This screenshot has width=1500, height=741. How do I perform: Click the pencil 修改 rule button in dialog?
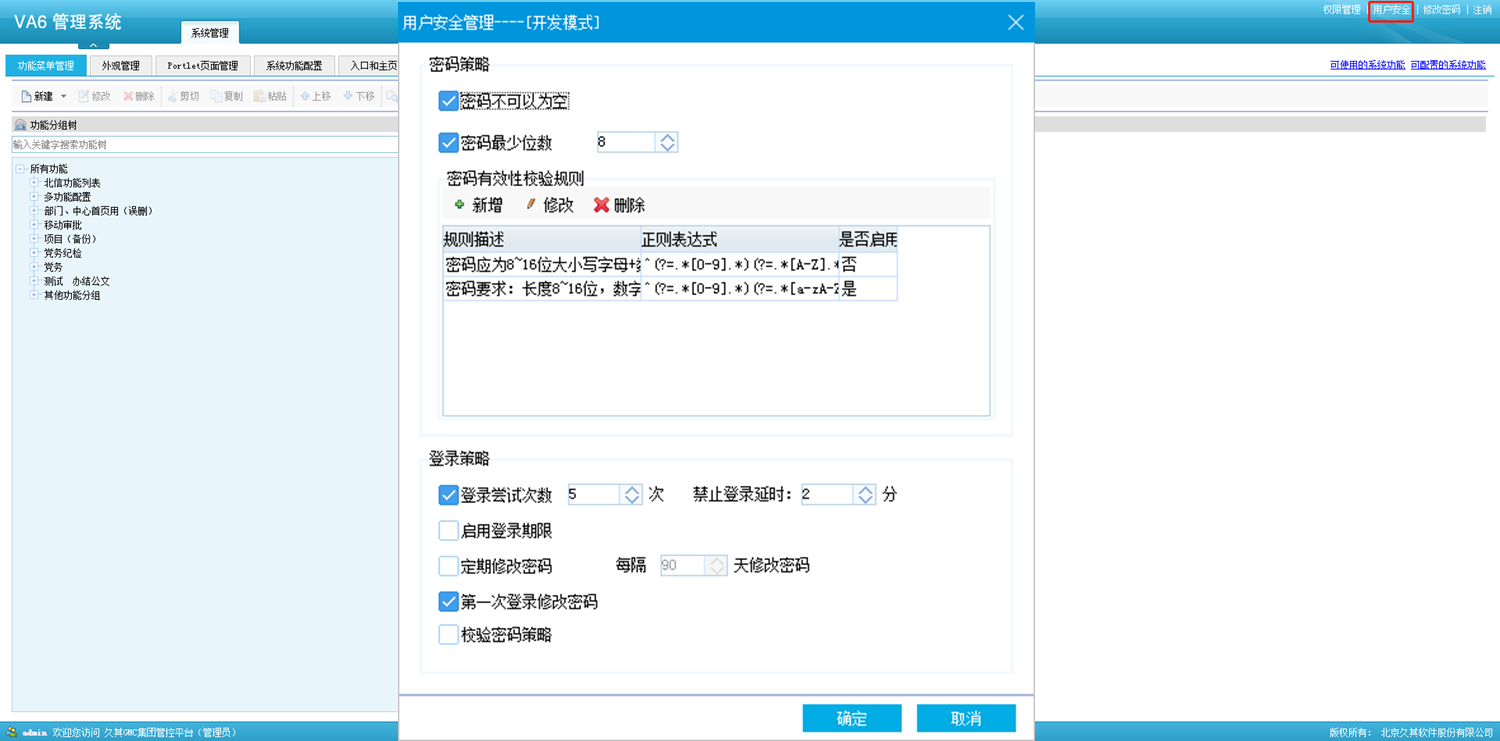pos(549,205)
